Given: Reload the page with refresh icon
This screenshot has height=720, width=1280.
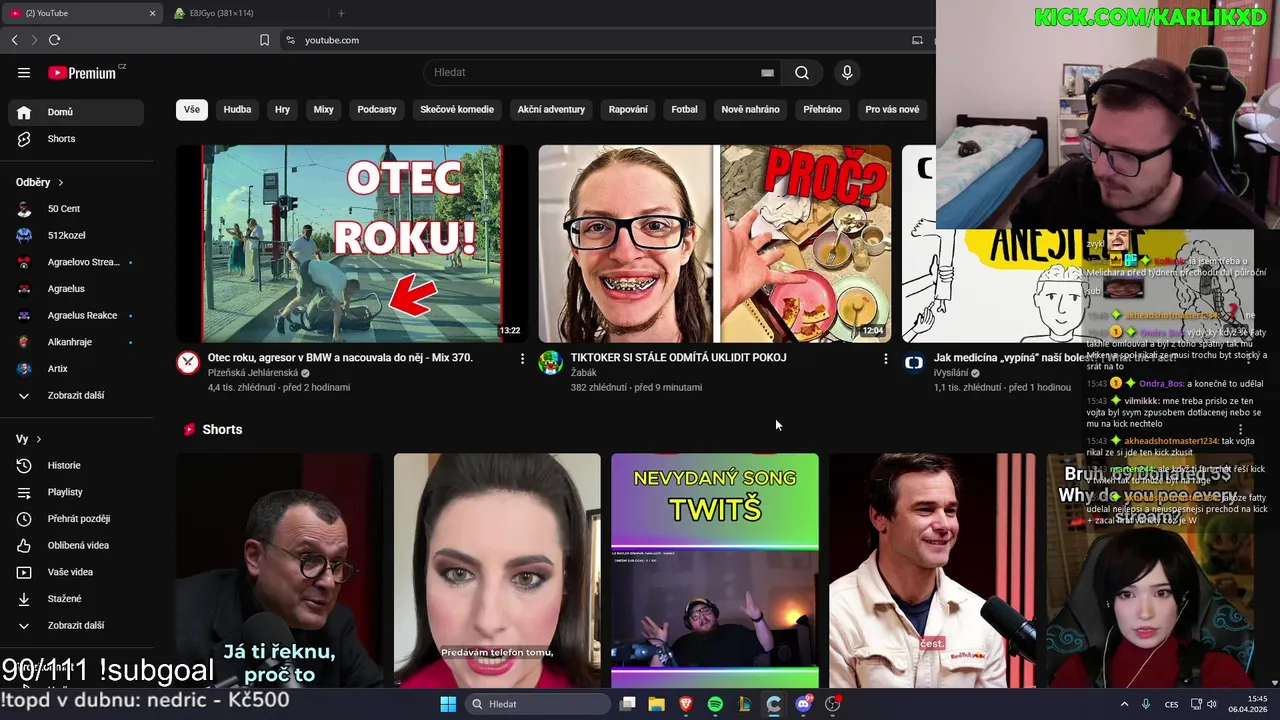Looking at the screenshot, I should 54,40.
